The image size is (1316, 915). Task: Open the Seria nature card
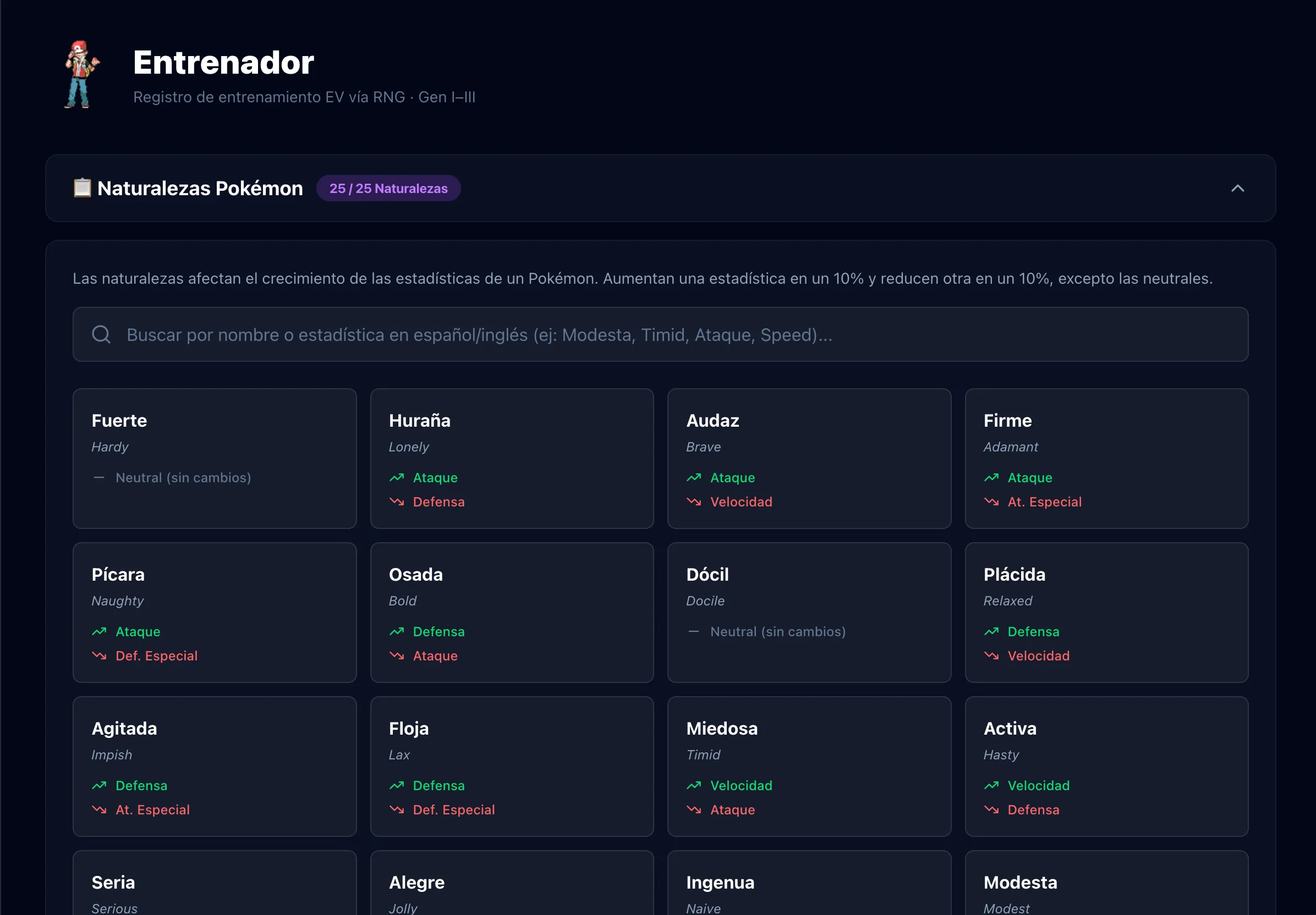click(215, 883)
